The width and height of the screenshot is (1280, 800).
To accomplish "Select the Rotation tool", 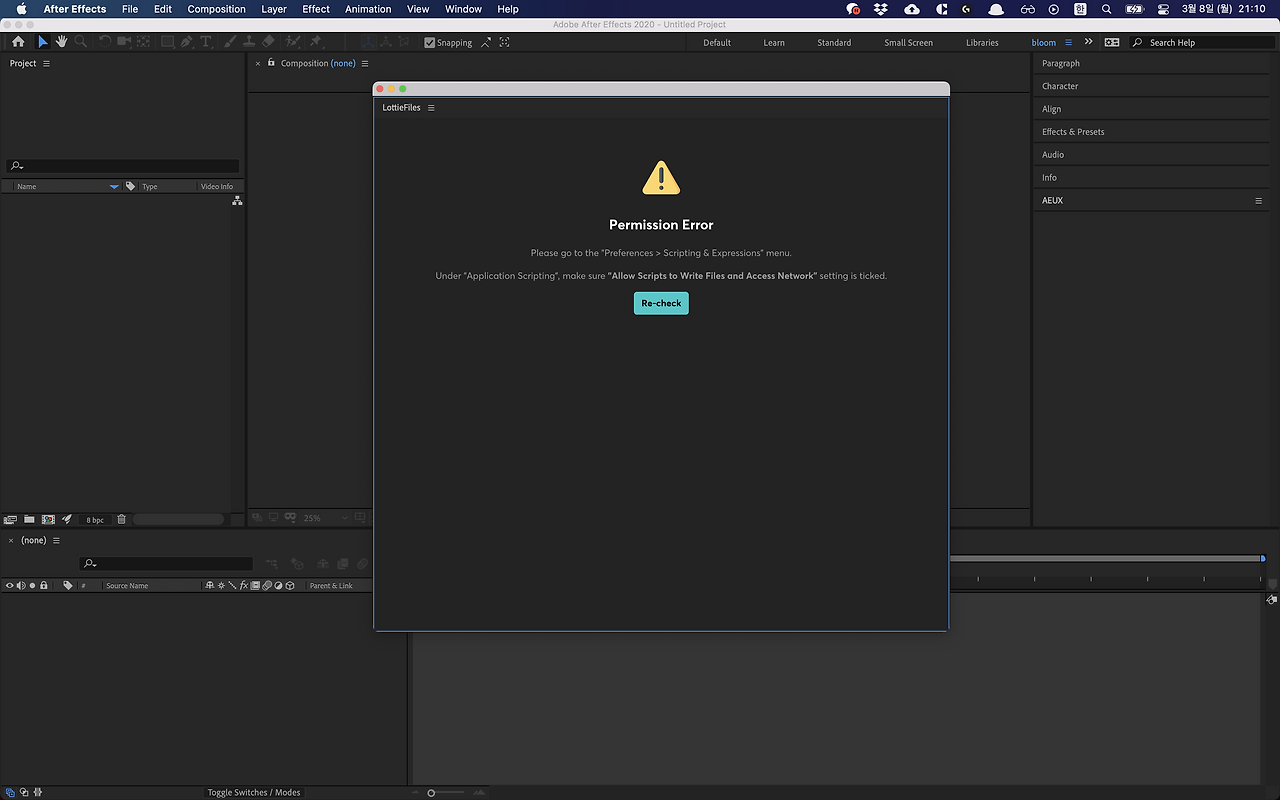I will [x=104, y=42].
